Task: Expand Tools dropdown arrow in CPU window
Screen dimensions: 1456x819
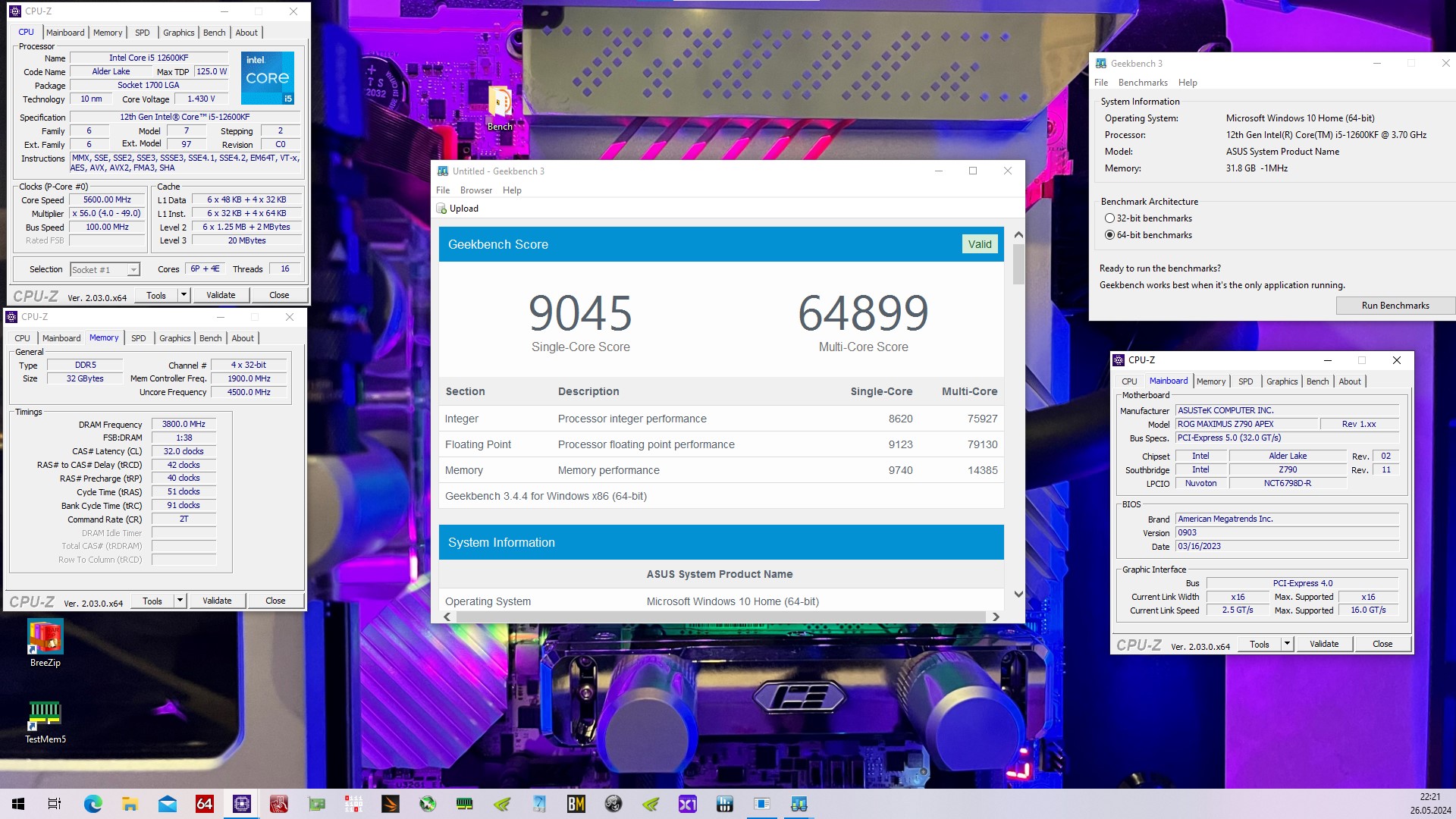Action: click(184, 295)
